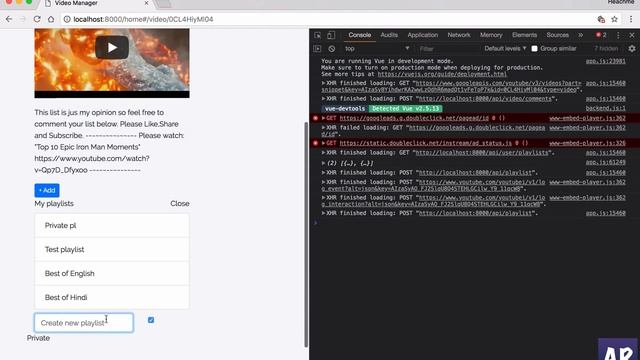Switch to the Audits tab
This screenshot has height=360, width=640.
point(389,35)
